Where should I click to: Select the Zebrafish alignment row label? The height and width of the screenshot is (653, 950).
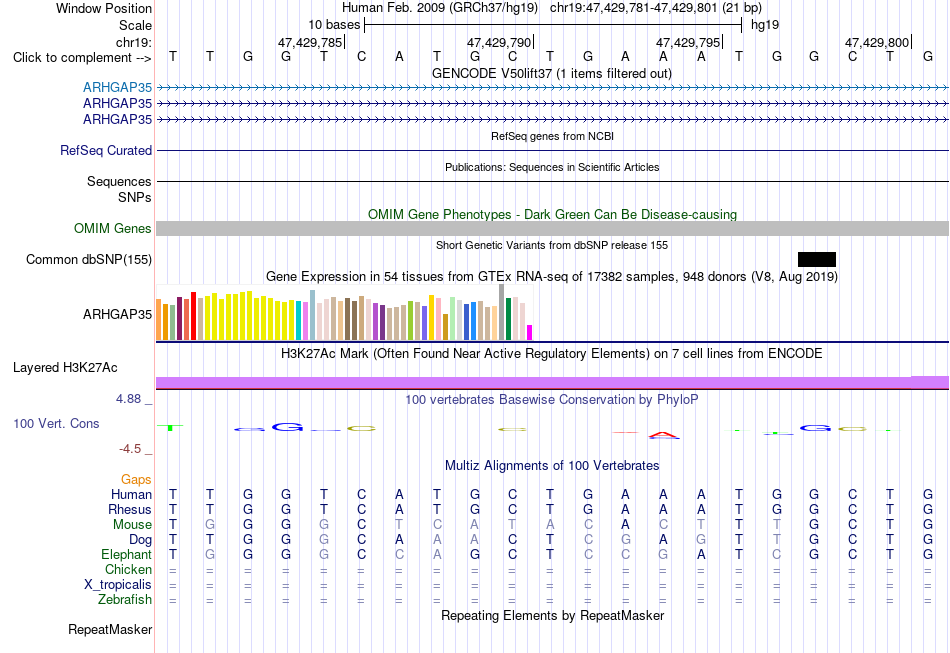point(125,599)
